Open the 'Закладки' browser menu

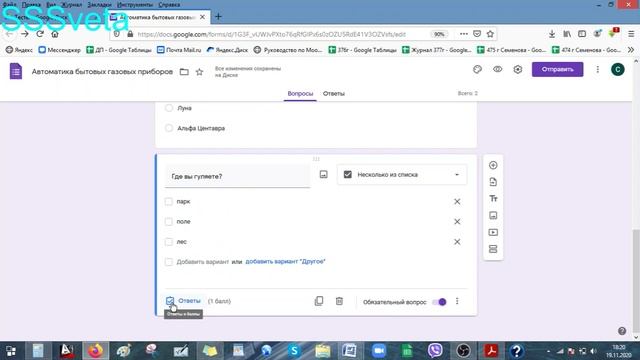tap(99, 5)
